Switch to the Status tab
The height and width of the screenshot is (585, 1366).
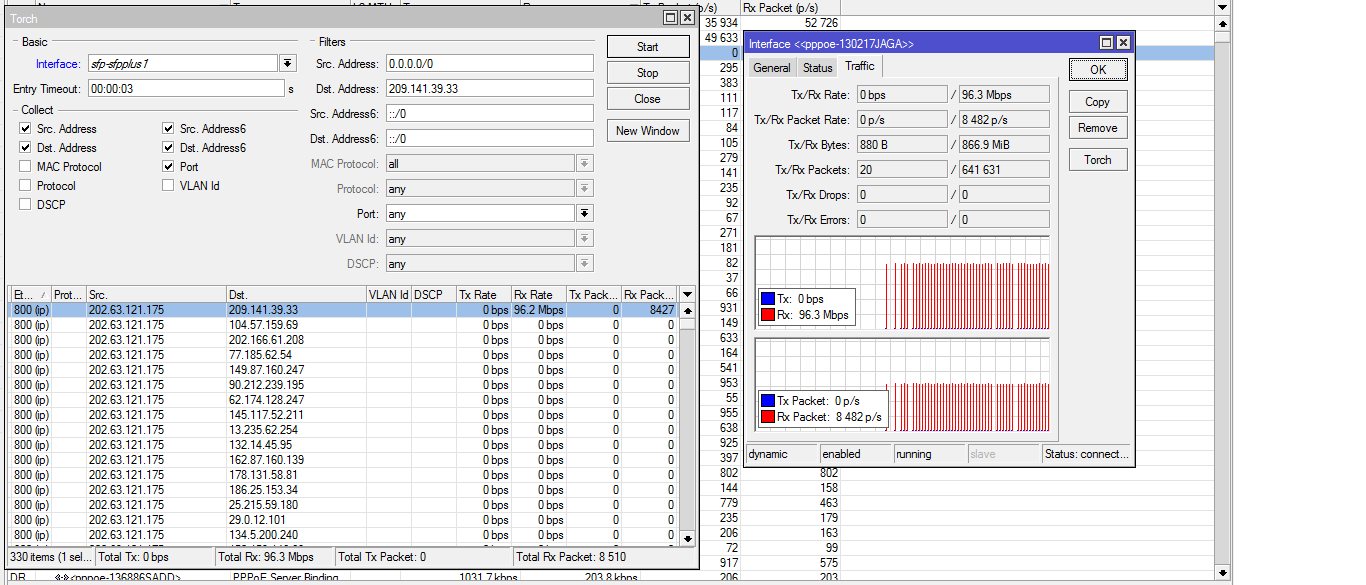tap(817, 68)
